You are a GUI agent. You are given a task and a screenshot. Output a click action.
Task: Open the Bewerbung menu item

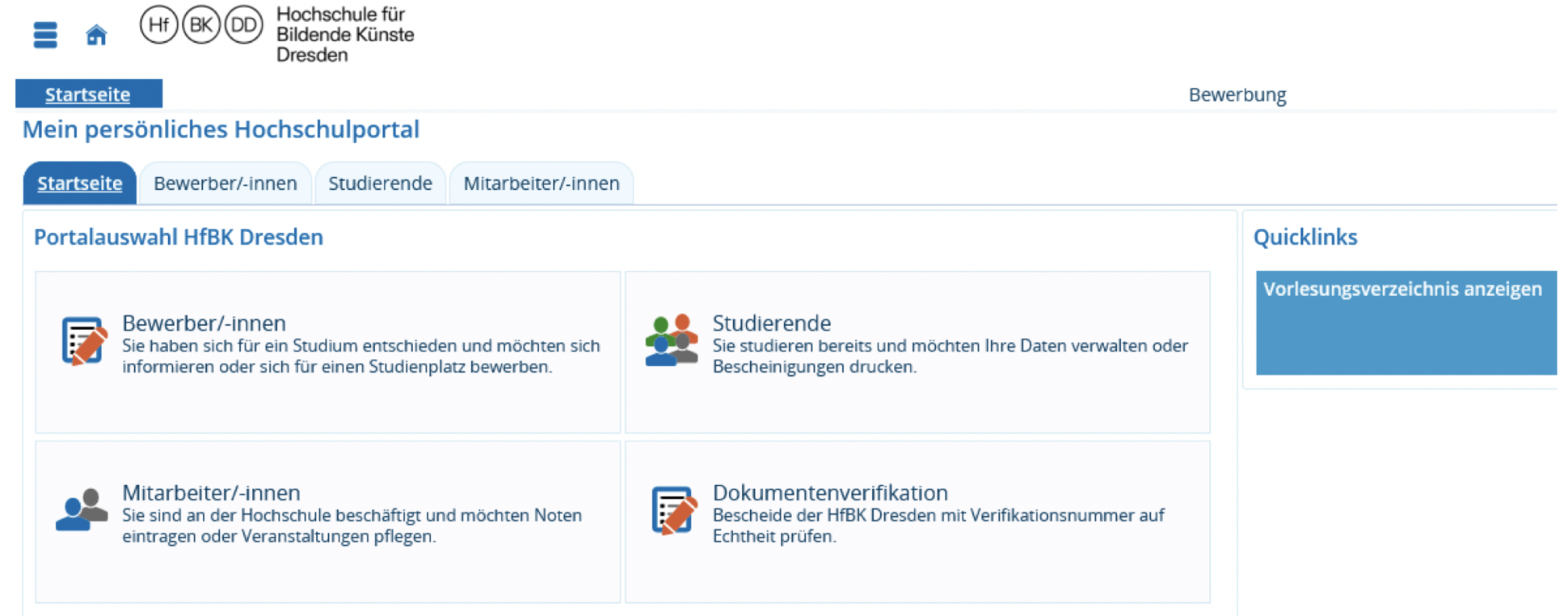click(1237, 95)
